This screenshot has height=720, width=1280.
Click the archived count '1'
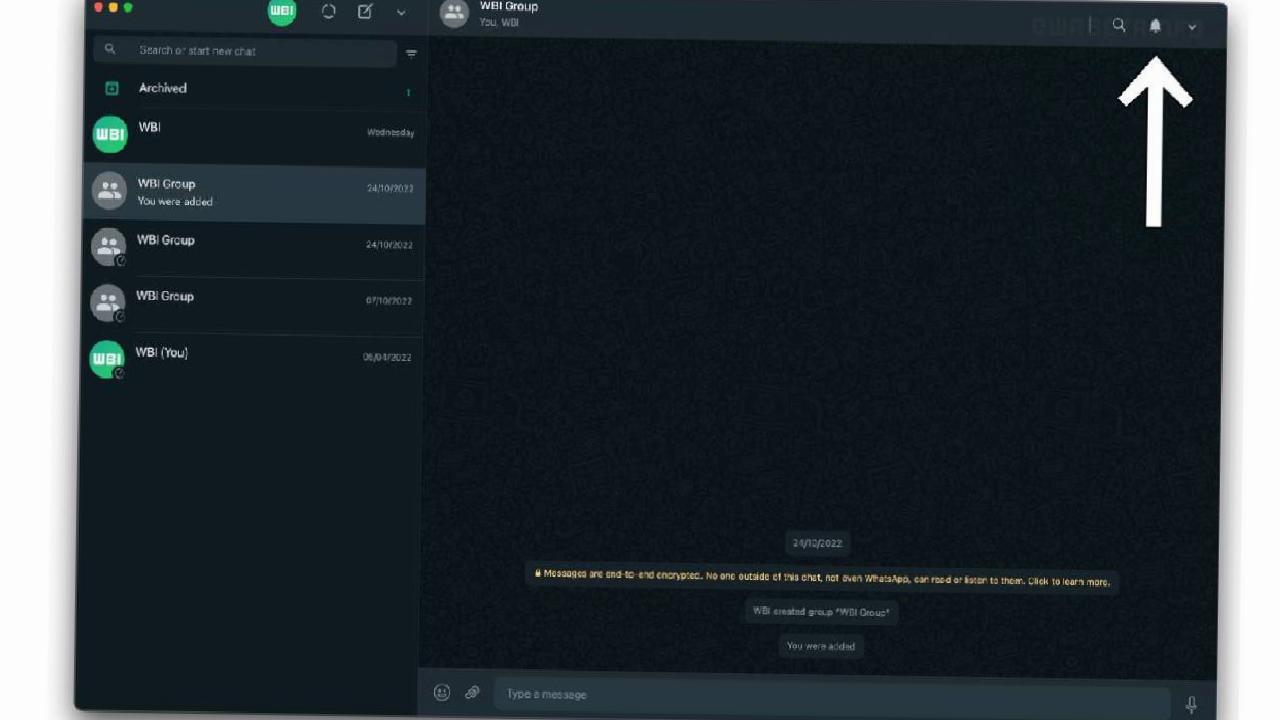(x=408, y=93)
